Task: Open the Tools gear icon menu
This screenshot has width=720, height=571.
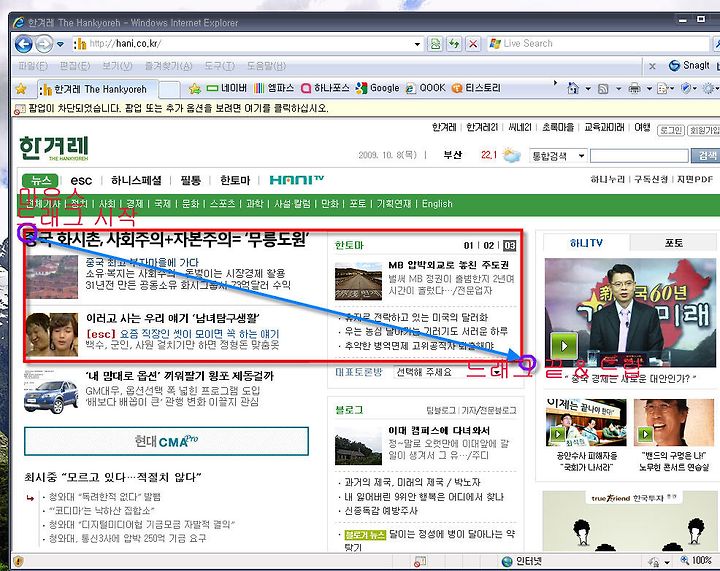Action: coord(710,89)
